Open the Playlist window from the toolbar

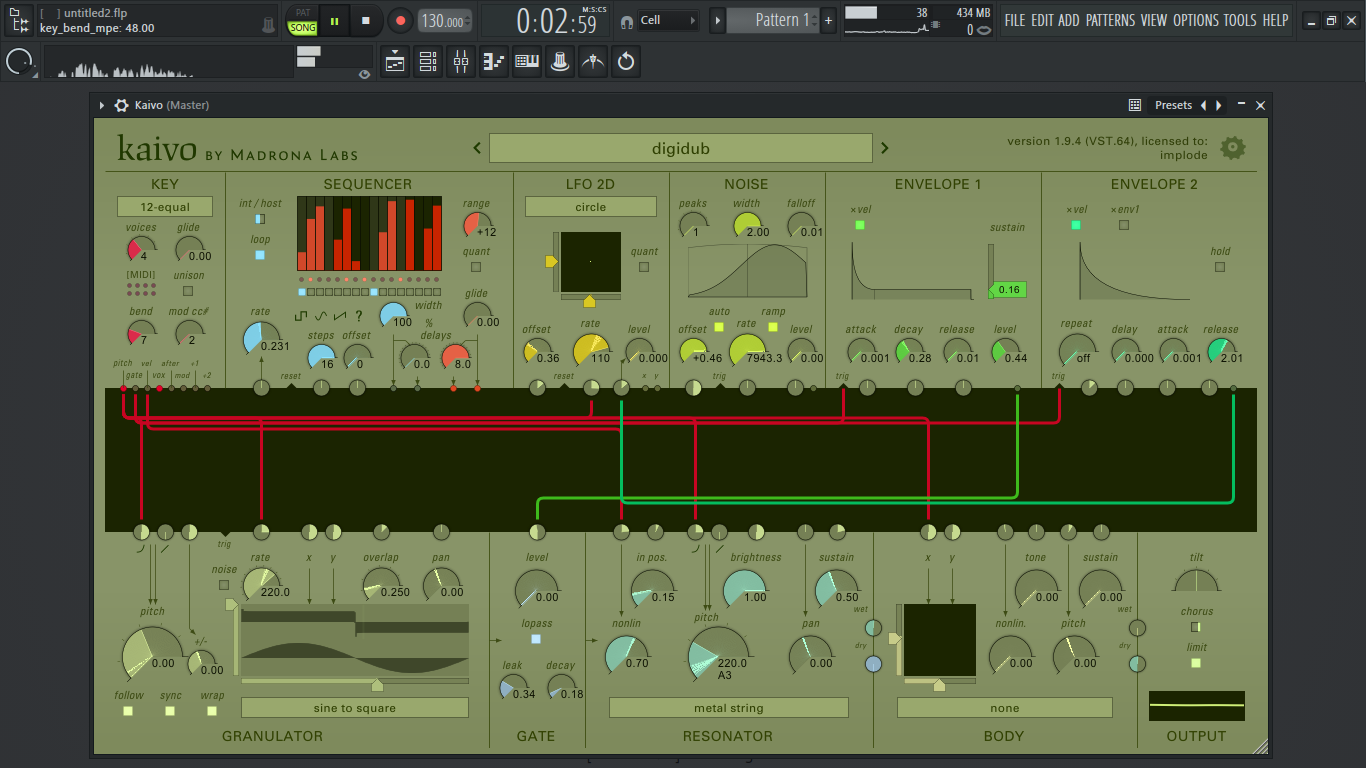coord(395,62)
